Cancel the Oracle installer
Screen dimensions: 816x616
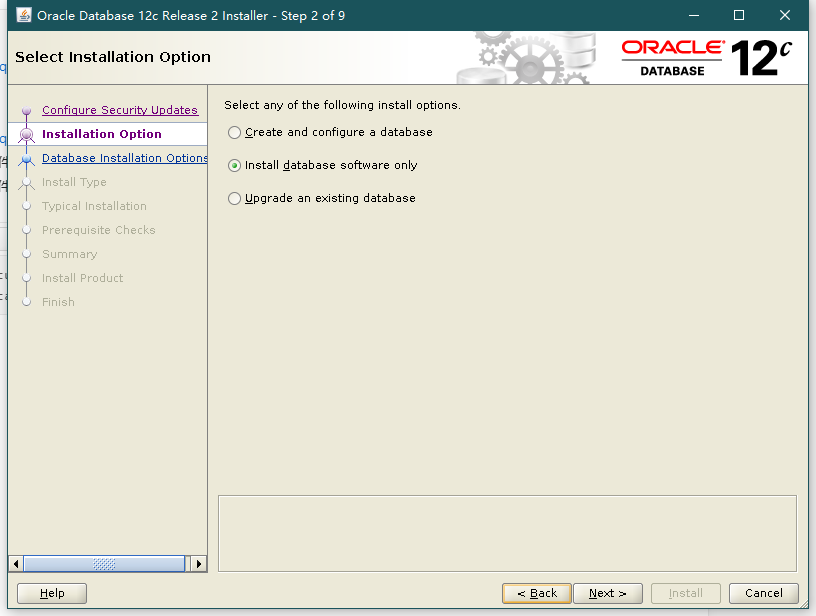pyautogui.click(x=763, y=593)
